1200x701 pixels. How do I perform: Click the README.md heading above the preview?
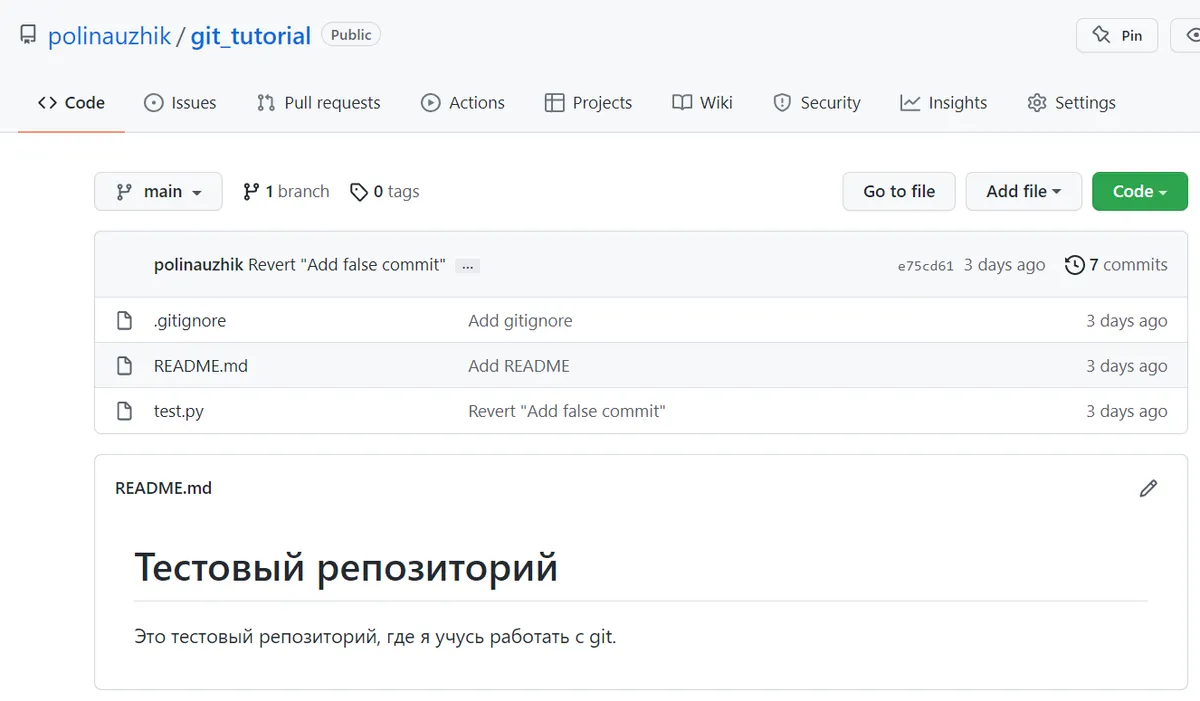(164, 488)
